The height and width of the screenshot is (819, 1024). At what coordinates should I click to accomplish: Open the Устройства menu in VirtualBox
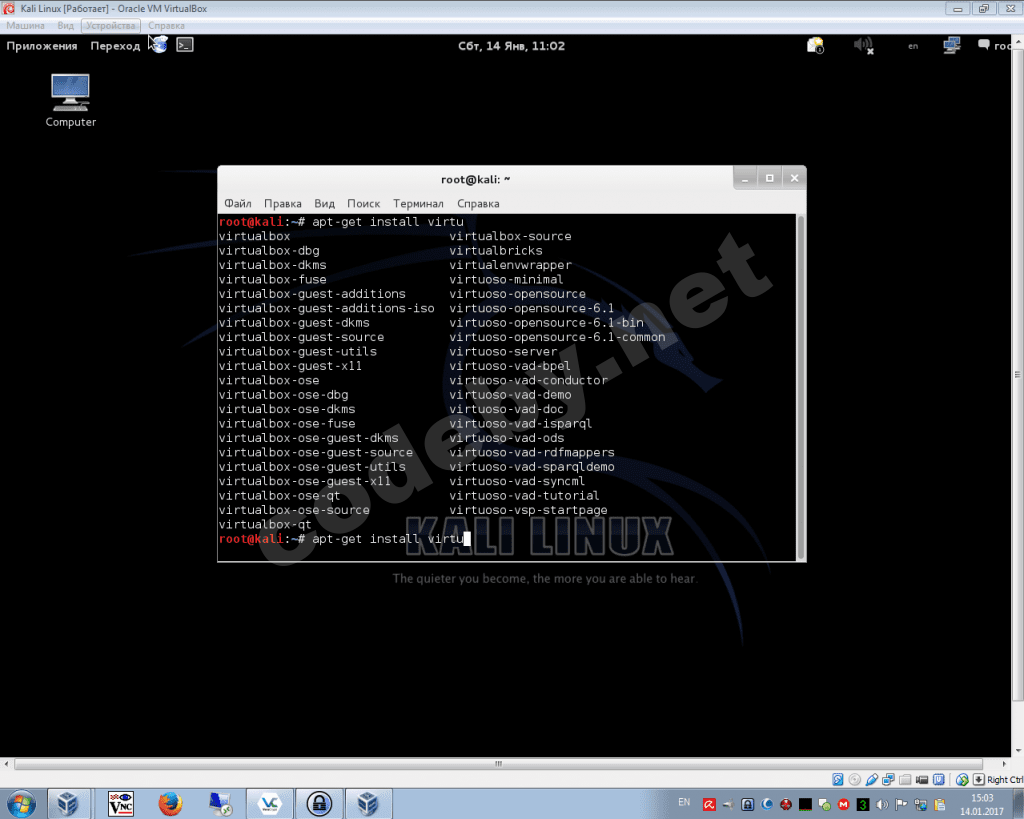pyautogui.click(x=110, y=25)
